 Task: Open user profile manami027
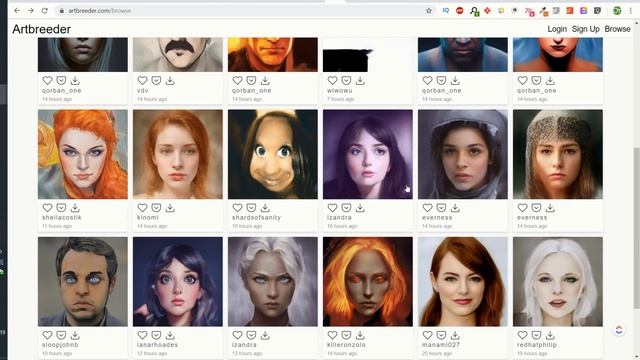pos(441,345)
